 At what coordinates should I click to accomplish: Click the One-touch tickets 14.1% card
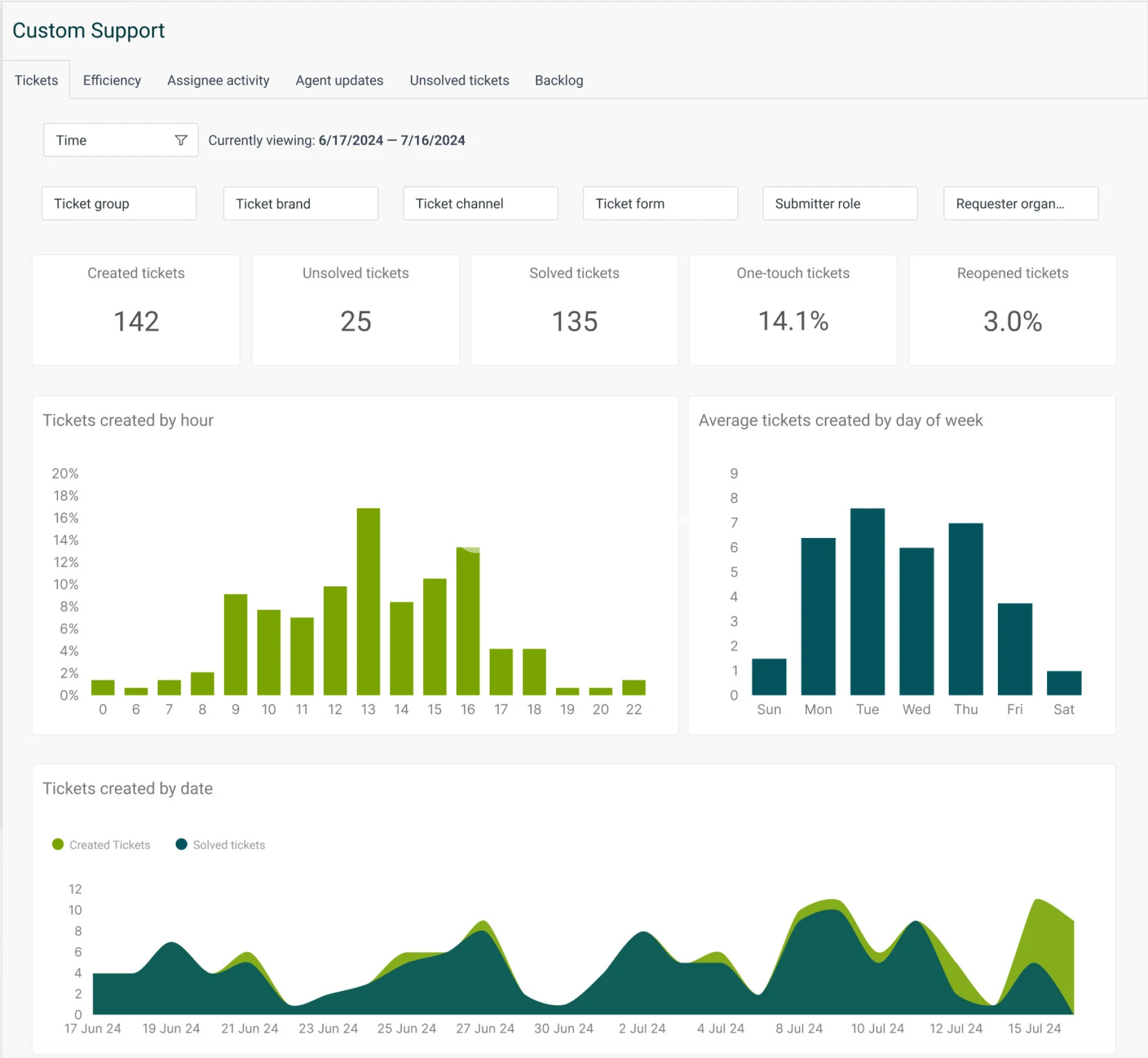click(x=793, y=310)
